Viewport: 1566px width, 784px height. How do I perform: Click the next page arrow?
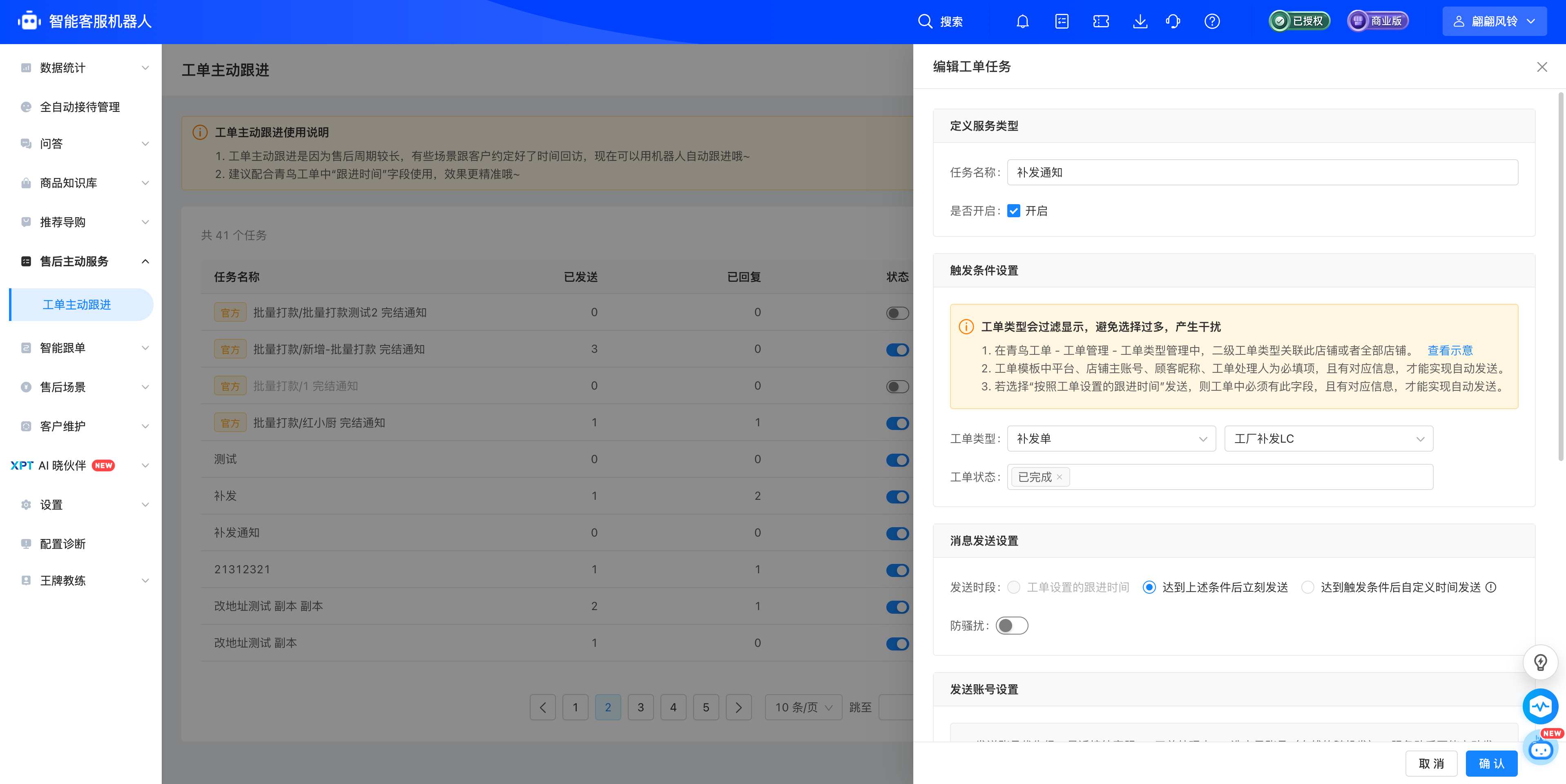[x=738, y=707]
